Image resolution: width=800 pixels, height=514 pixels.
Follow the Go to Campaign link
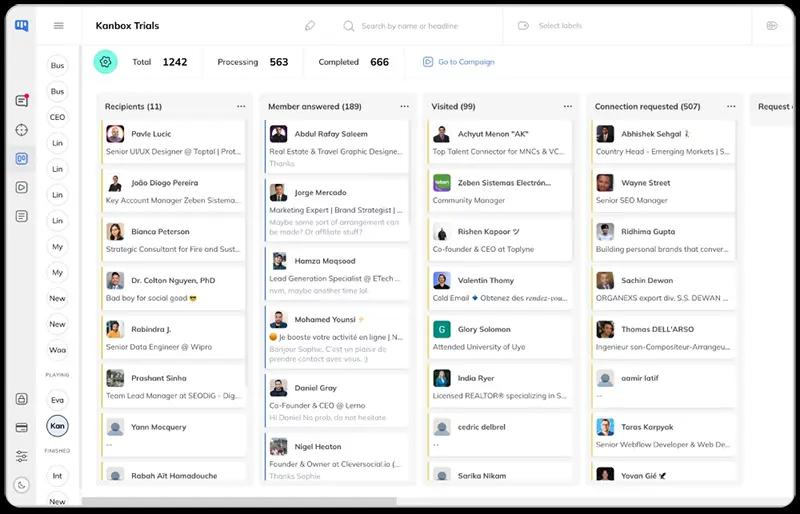[466, 62]
